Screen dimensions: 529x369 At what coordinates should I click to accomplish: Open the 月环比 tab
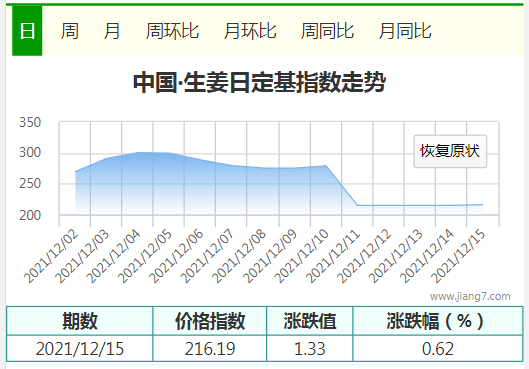tap(250, 31)
